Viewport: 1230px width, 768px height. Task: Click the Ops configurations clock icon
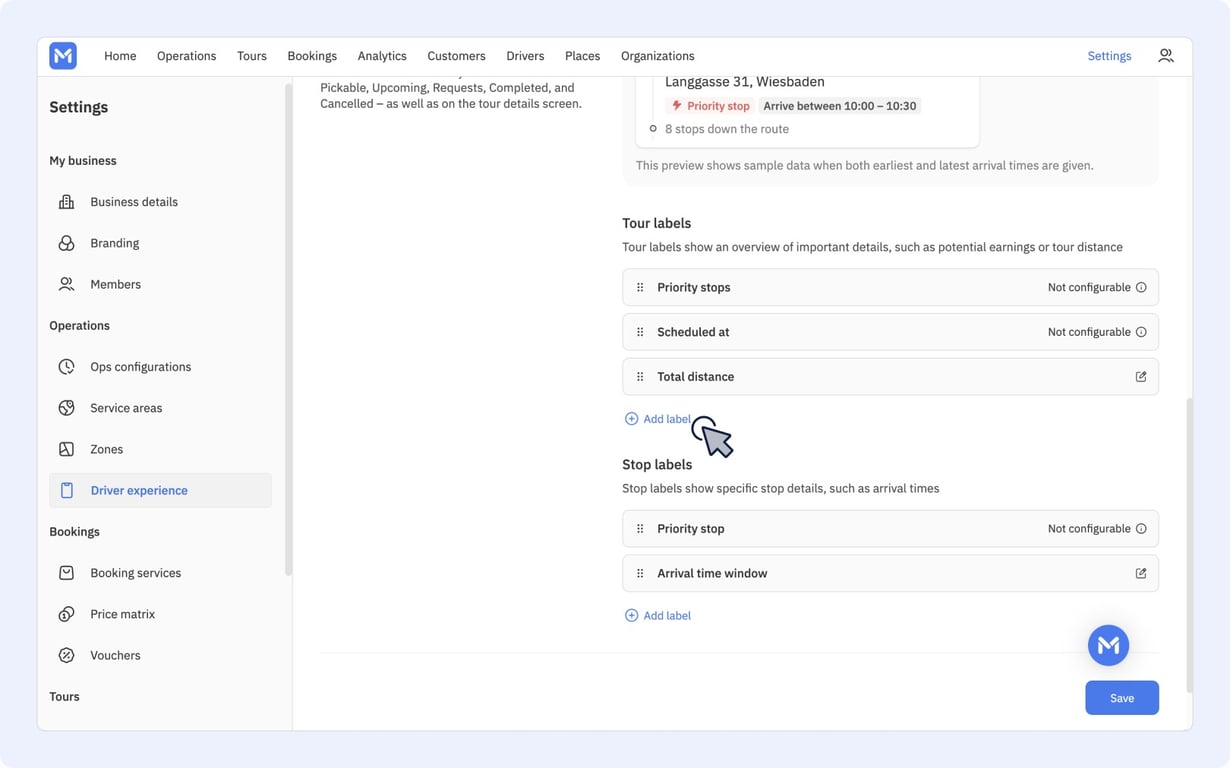pyautogui.click(x=66, y=367)
